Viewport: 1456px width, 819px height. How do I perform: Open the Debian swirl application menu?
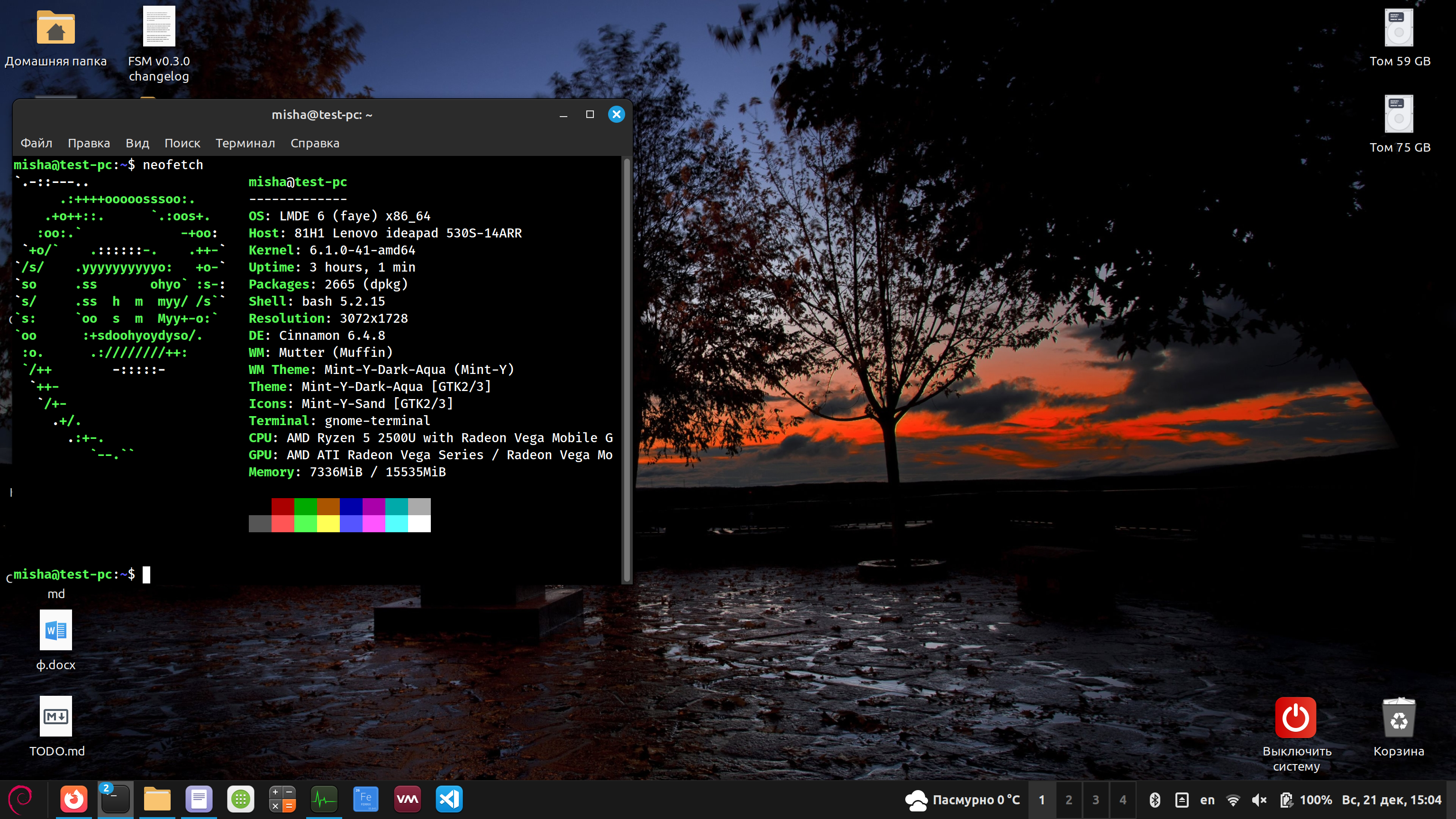click(21, 799)
